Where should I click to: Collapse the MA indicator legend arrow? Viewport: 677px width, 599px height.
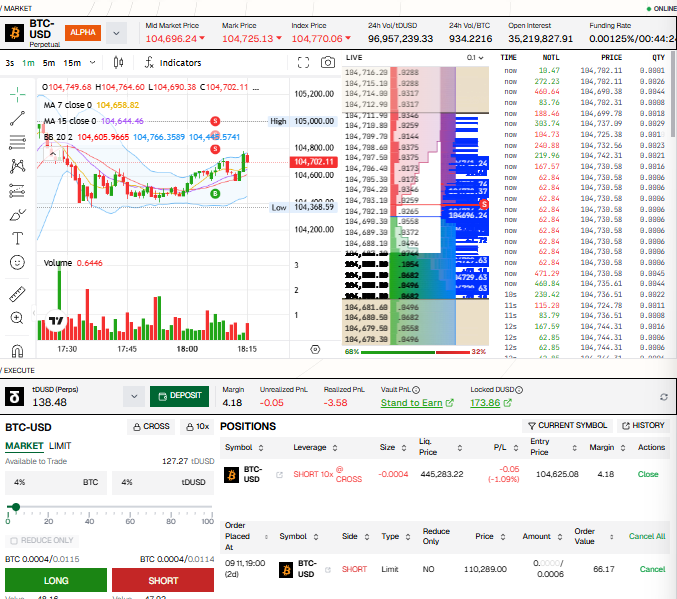pyautogui.click(x=53, y=153)
